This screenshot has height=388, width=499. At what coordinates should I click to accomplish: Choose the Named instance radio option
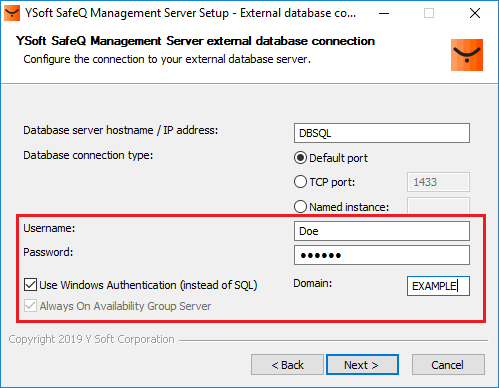[300, 207]
